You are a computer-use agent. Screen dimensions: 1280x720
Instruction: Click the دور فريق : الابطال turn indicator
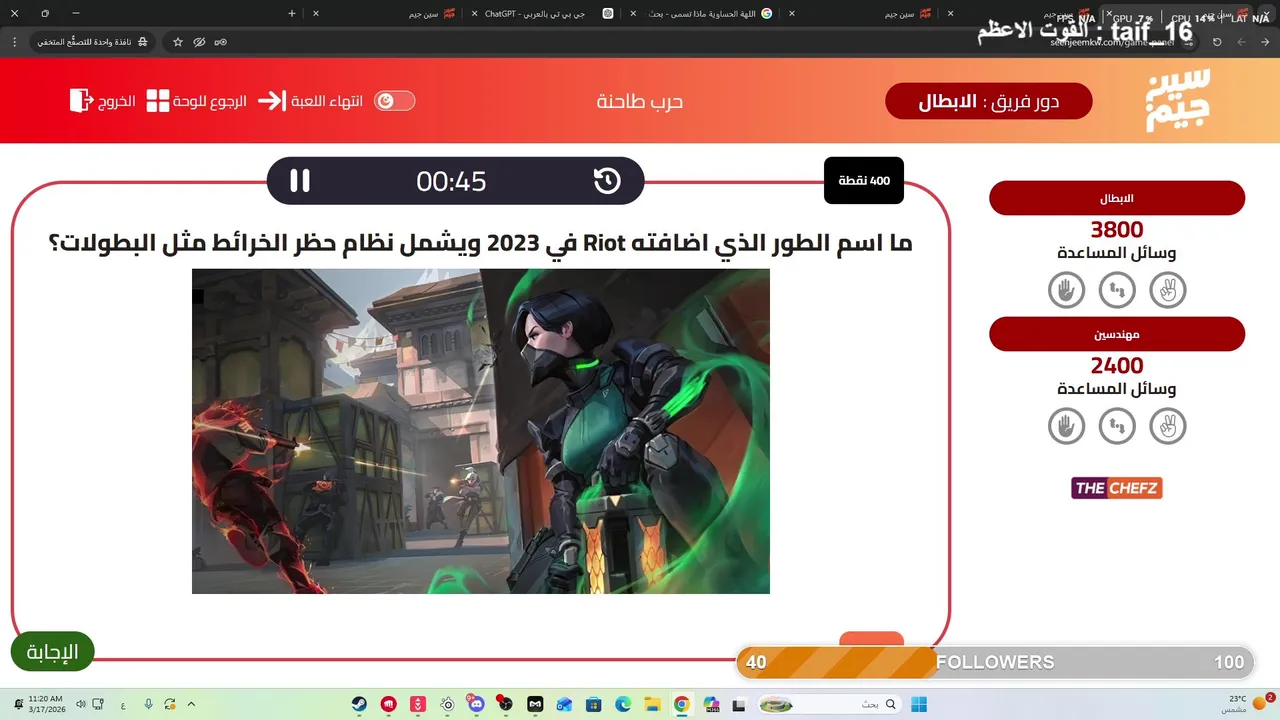[x=989, y=101]
